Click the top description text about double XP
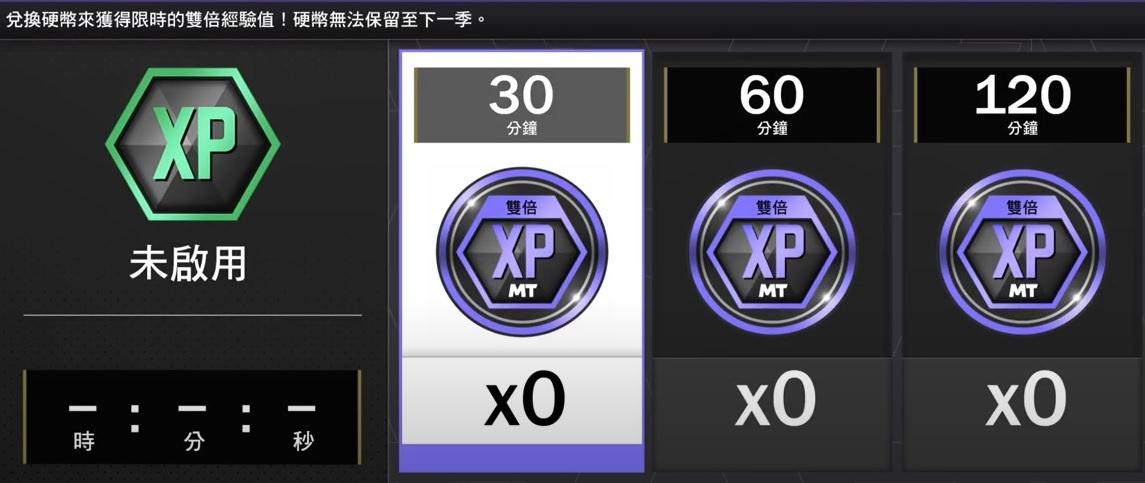The image size is (1145, 483). pyautogui.click(x=245, y=20)
